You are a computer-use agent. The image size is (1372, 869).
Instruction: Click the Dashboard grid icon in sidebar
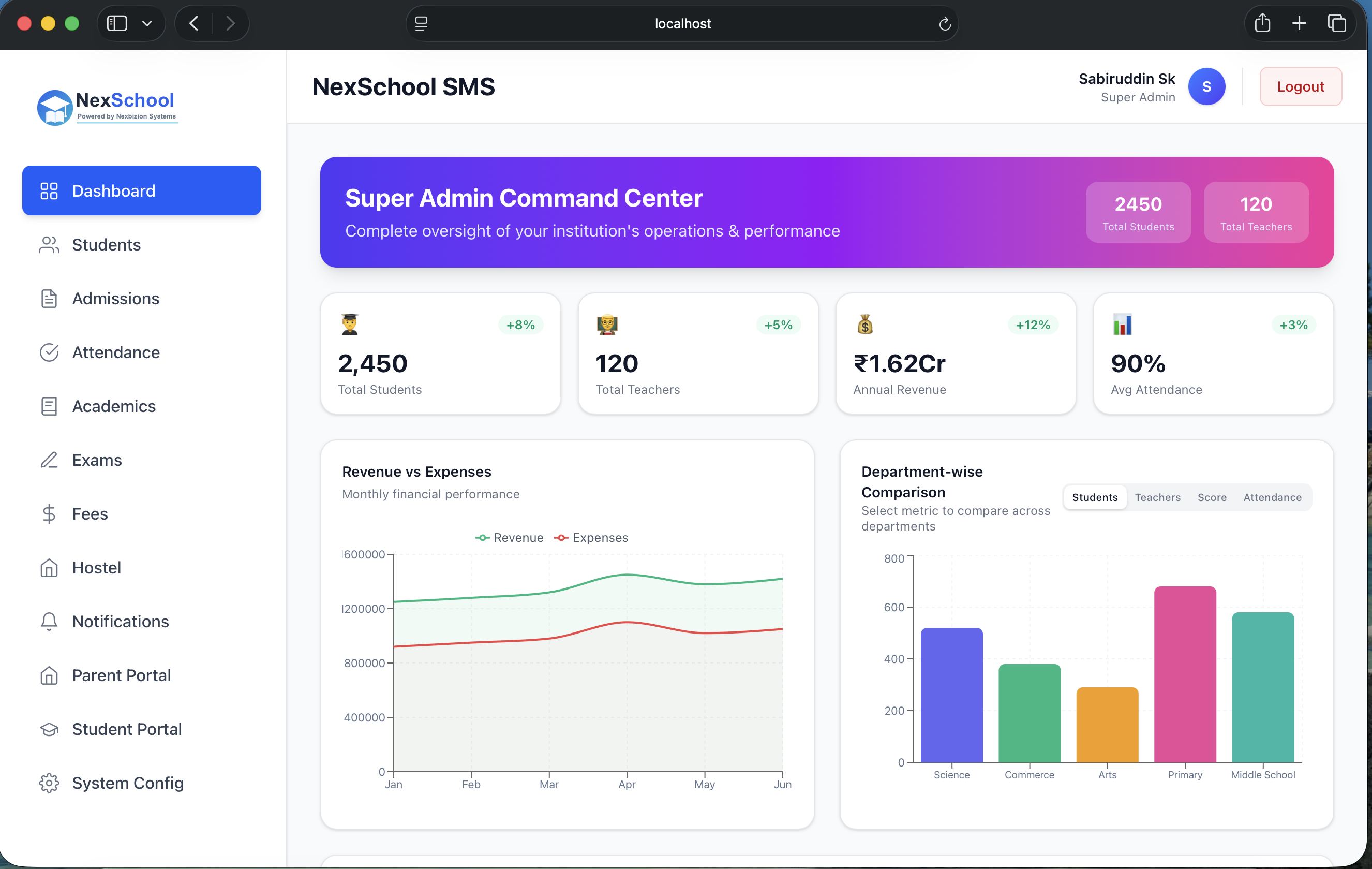click(49, 191)
